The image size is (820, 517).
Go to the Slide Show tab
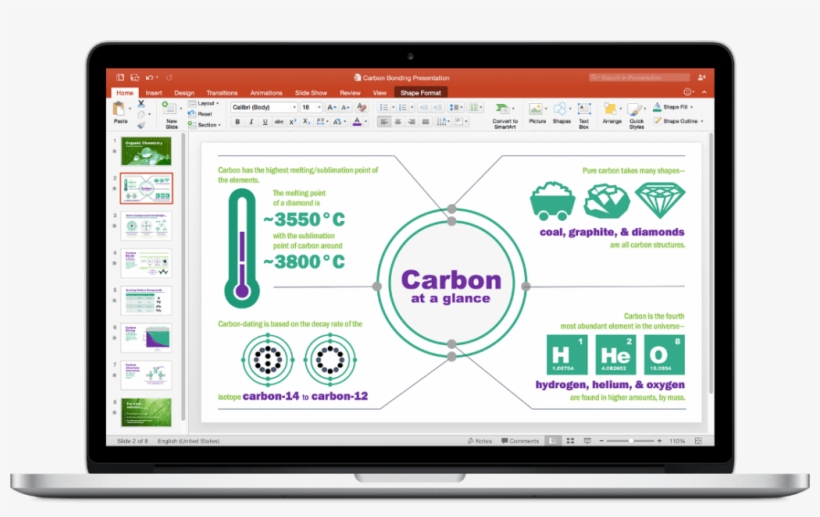click(x=311, y=93)
